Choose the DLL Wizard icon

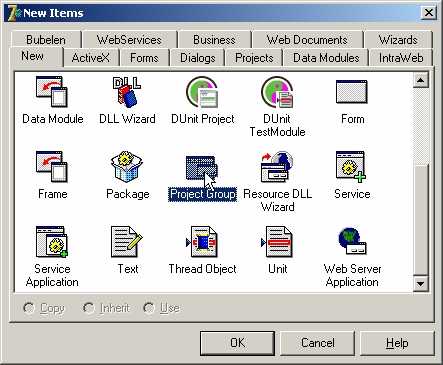[x=127, y=92]
